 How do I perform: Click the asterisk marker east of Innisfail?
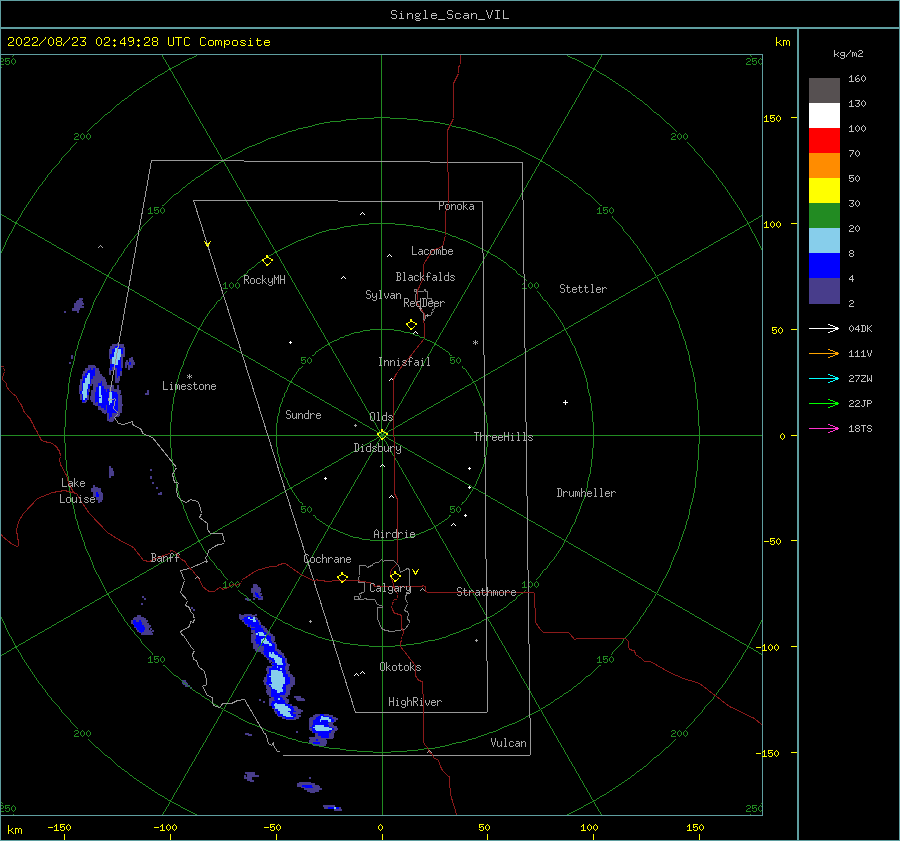[x=475, y=343]
